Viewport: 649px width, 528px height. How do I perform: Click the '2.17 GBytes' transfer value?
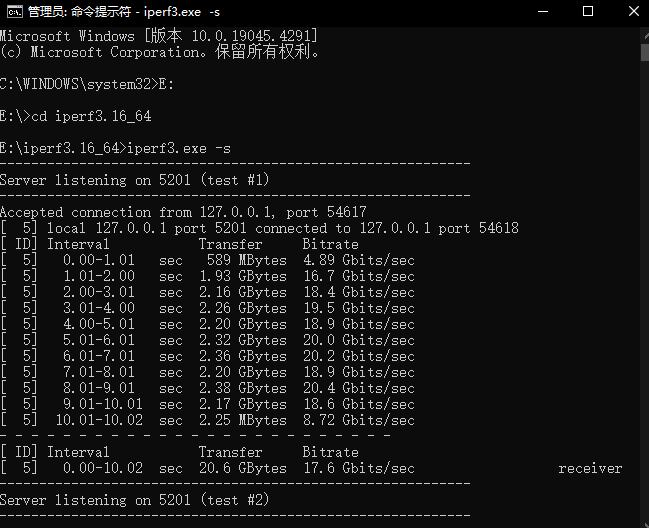(x=243, y=404)
